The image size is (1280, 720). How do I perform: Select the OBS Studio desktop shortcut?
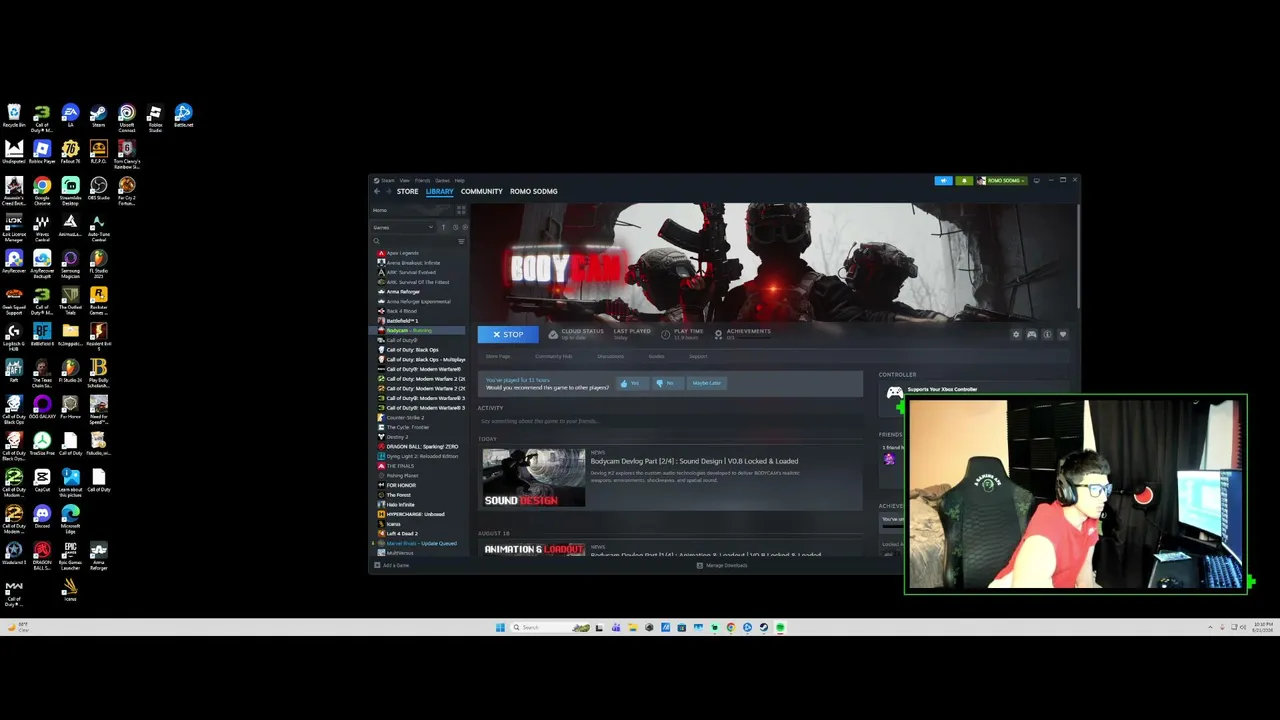tap(98, 188)
